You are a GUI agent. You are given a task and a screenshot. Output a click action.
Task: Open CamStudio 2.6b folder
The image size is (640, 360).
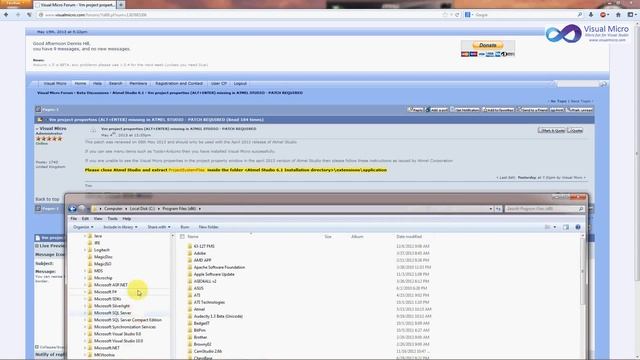(208, 351)
